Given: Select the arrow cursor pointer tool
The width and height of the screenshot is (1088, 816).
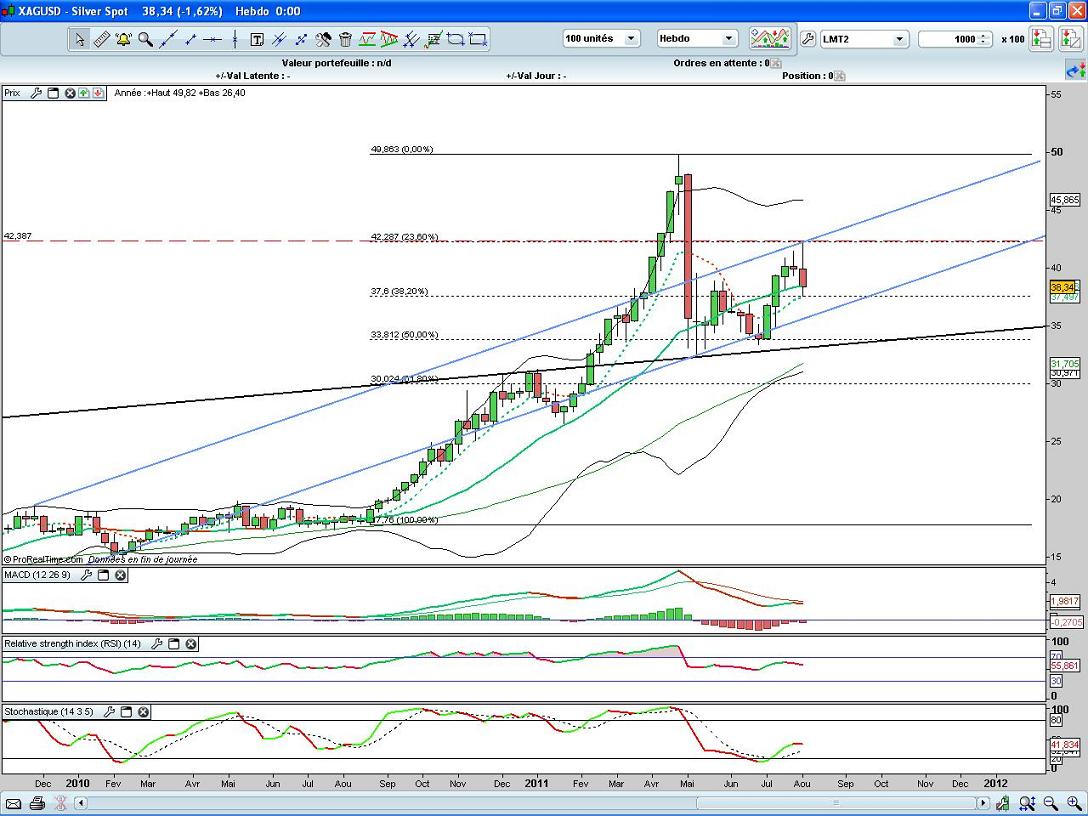Looking at the screenshot, I should 79,39.
